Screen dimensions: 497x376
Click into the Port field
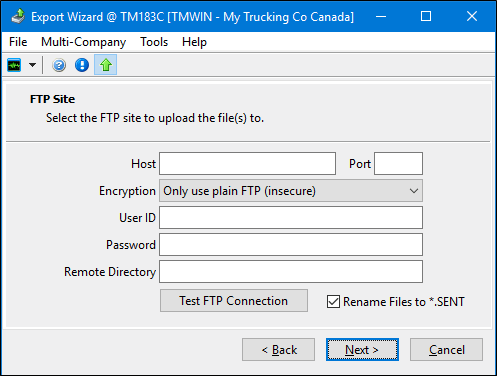398,164
